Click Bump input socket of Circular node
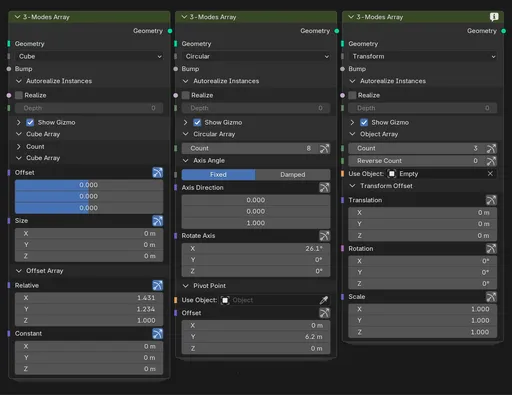 pyautogui.click(x=175, y=69)
